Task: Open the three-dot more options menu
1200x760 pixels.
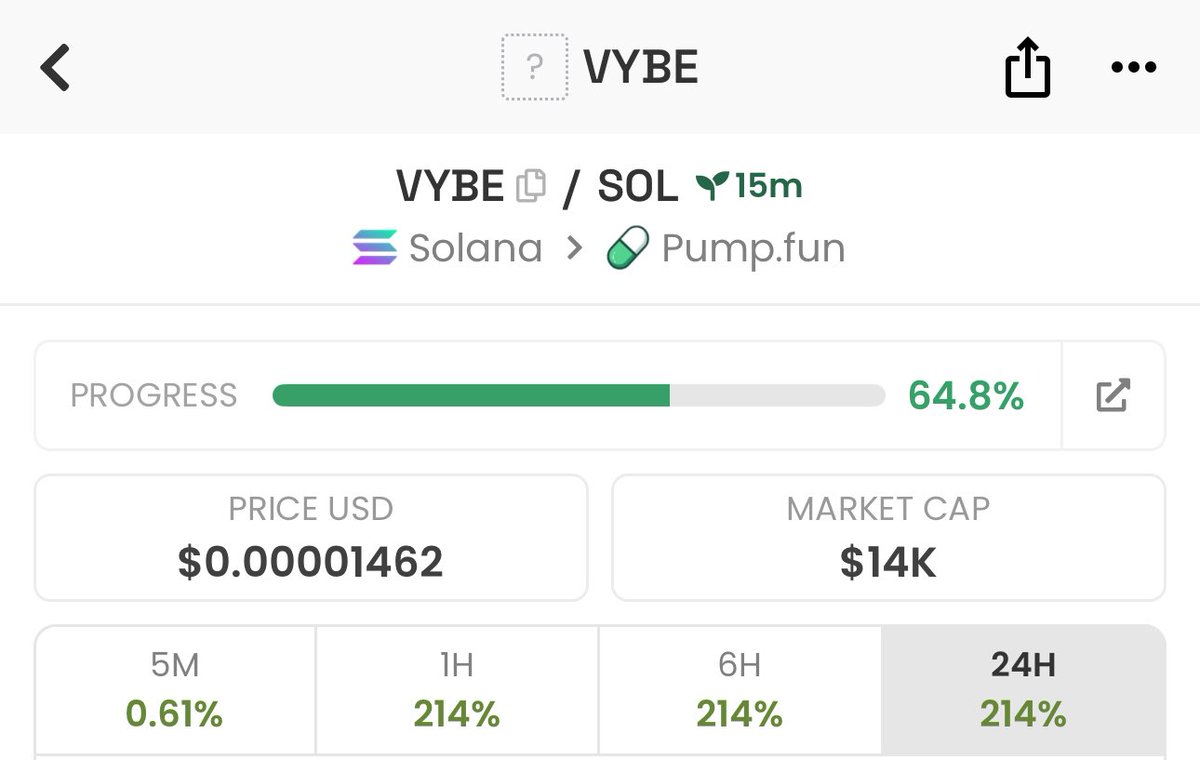Action: (1133, 68)
